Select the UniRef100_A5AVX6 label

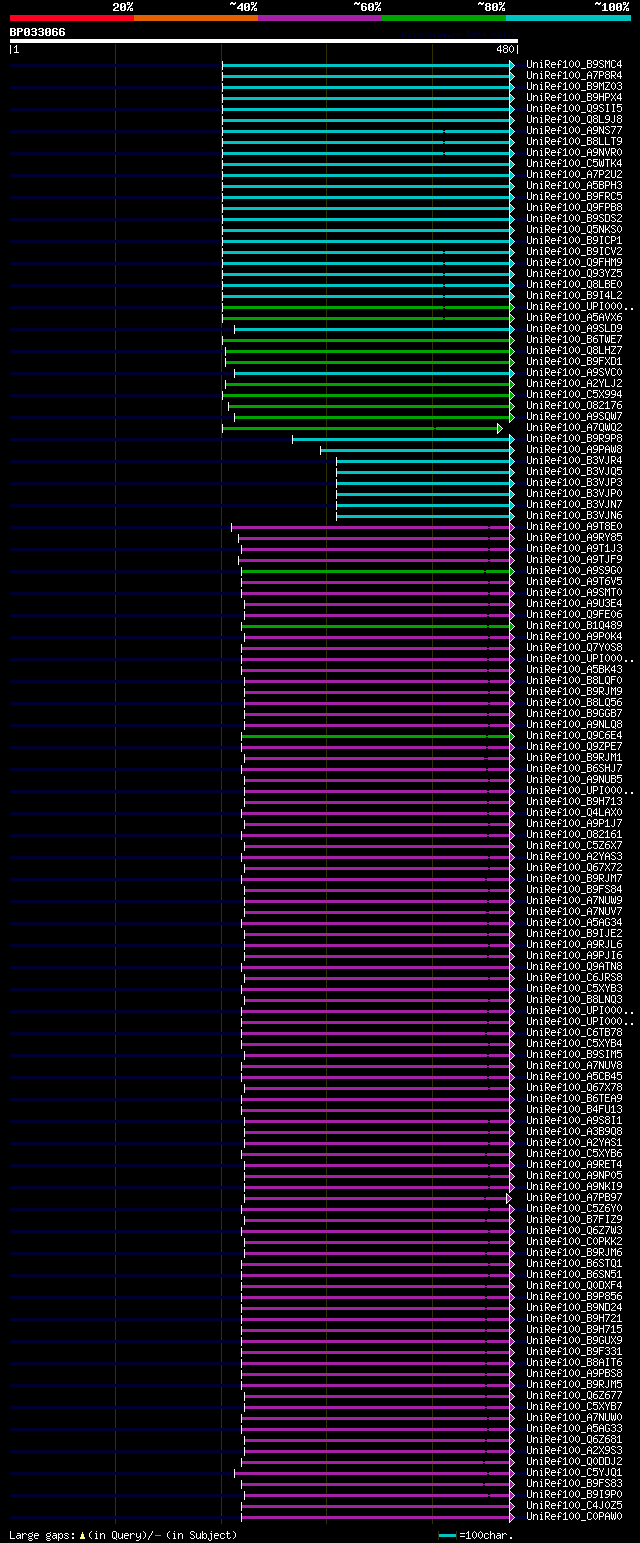click(574, 318)
